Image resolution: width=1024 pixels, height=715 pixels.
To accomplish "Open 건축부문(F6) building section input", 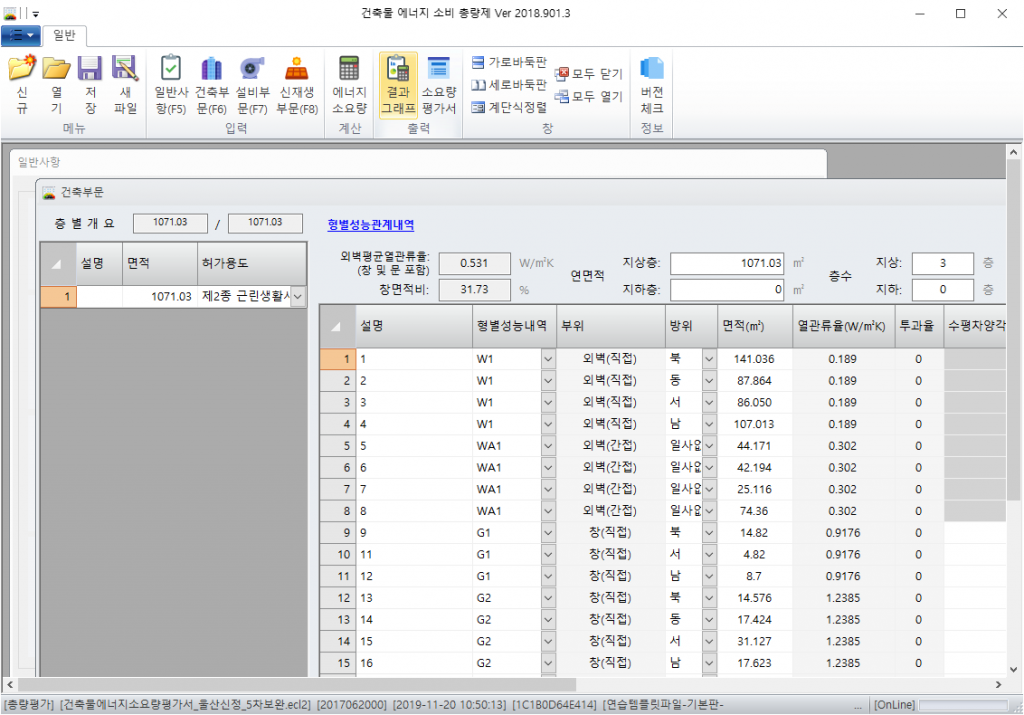I will pyautogui.click(x=212, y=84).
